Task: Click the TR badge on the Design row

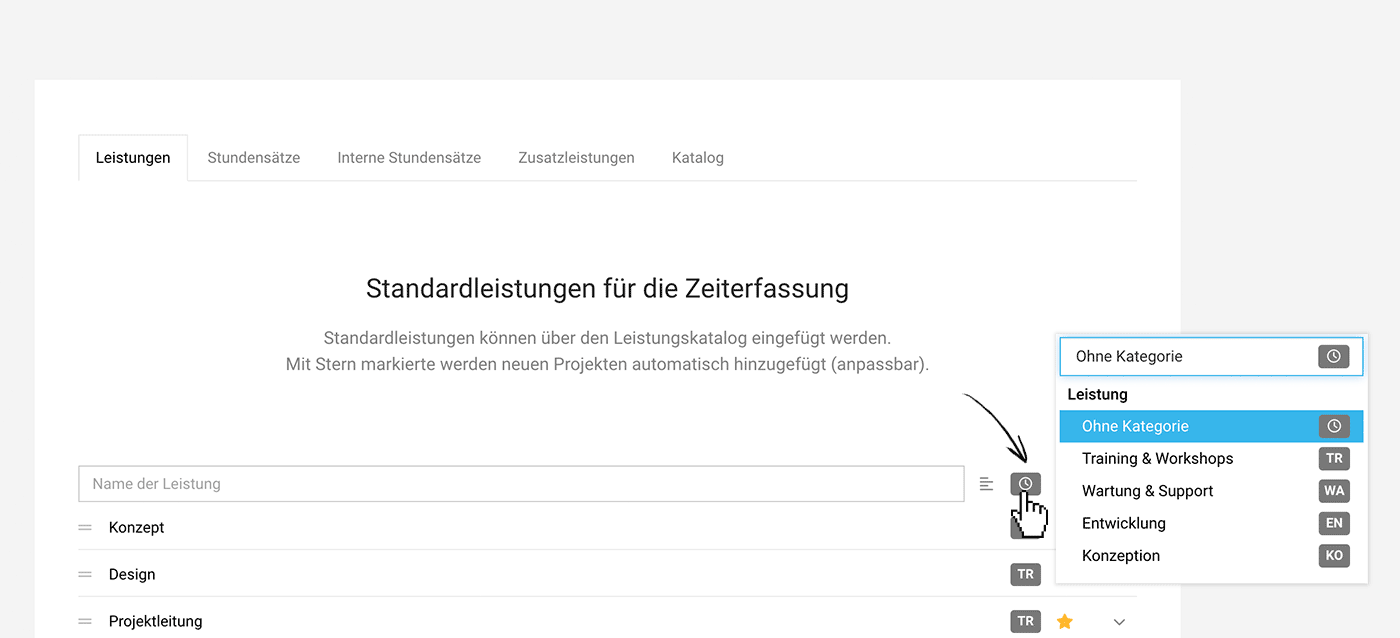Action: [1025, 574]
